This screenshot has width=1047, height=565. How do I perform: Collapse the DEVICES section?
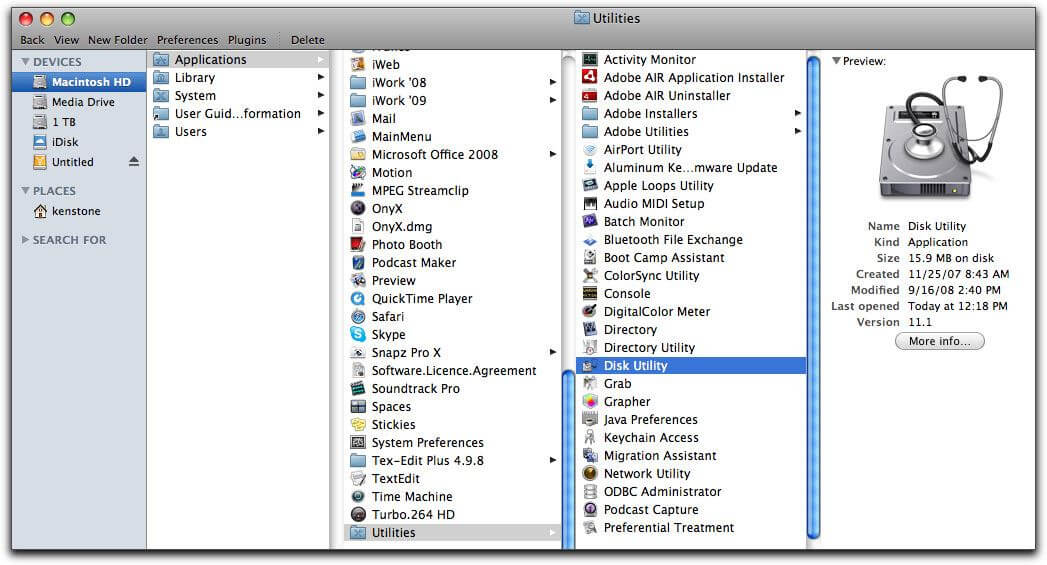click(25, 62)
